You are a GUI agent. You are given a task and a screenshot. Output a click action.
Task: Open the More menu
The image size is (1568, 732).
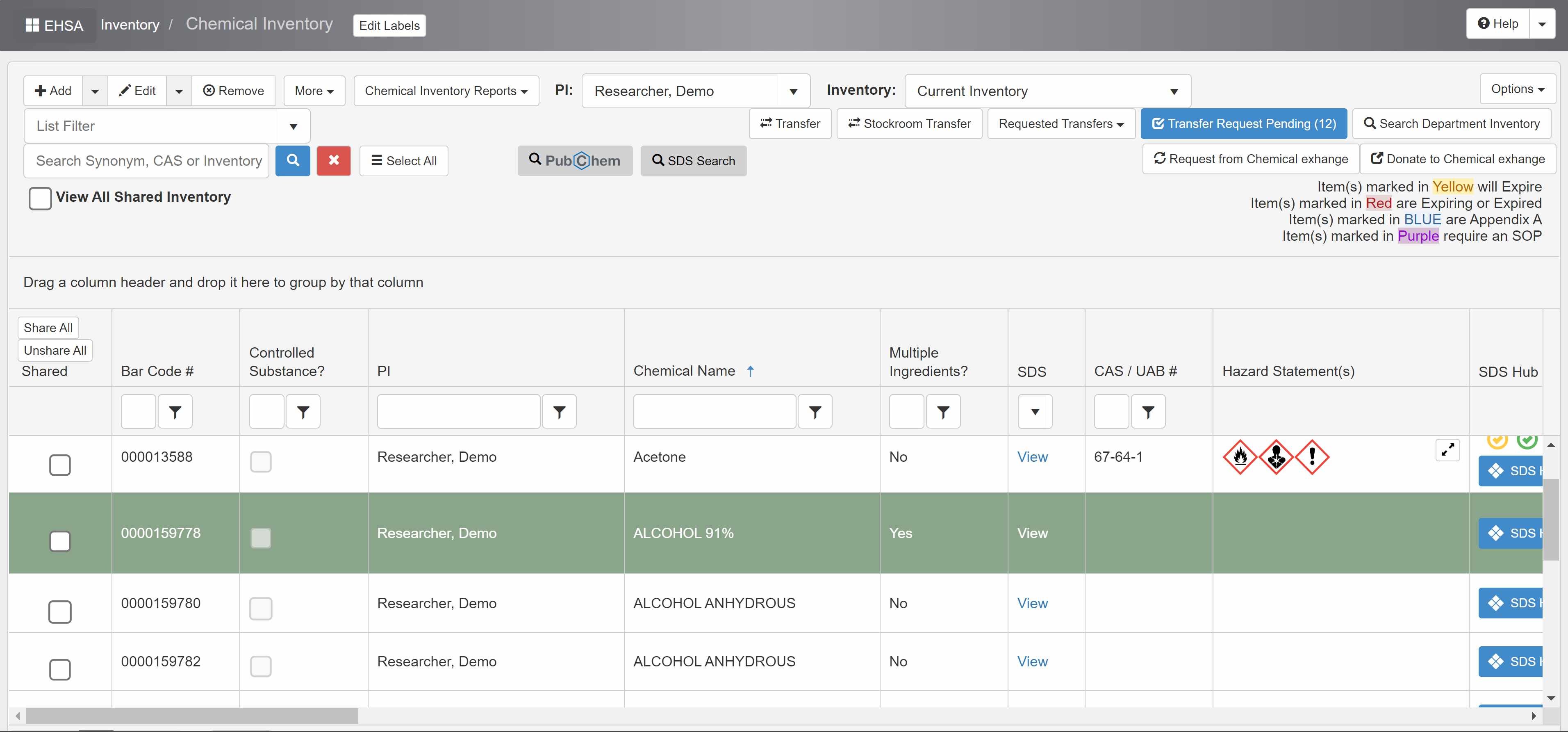(314, 91)
